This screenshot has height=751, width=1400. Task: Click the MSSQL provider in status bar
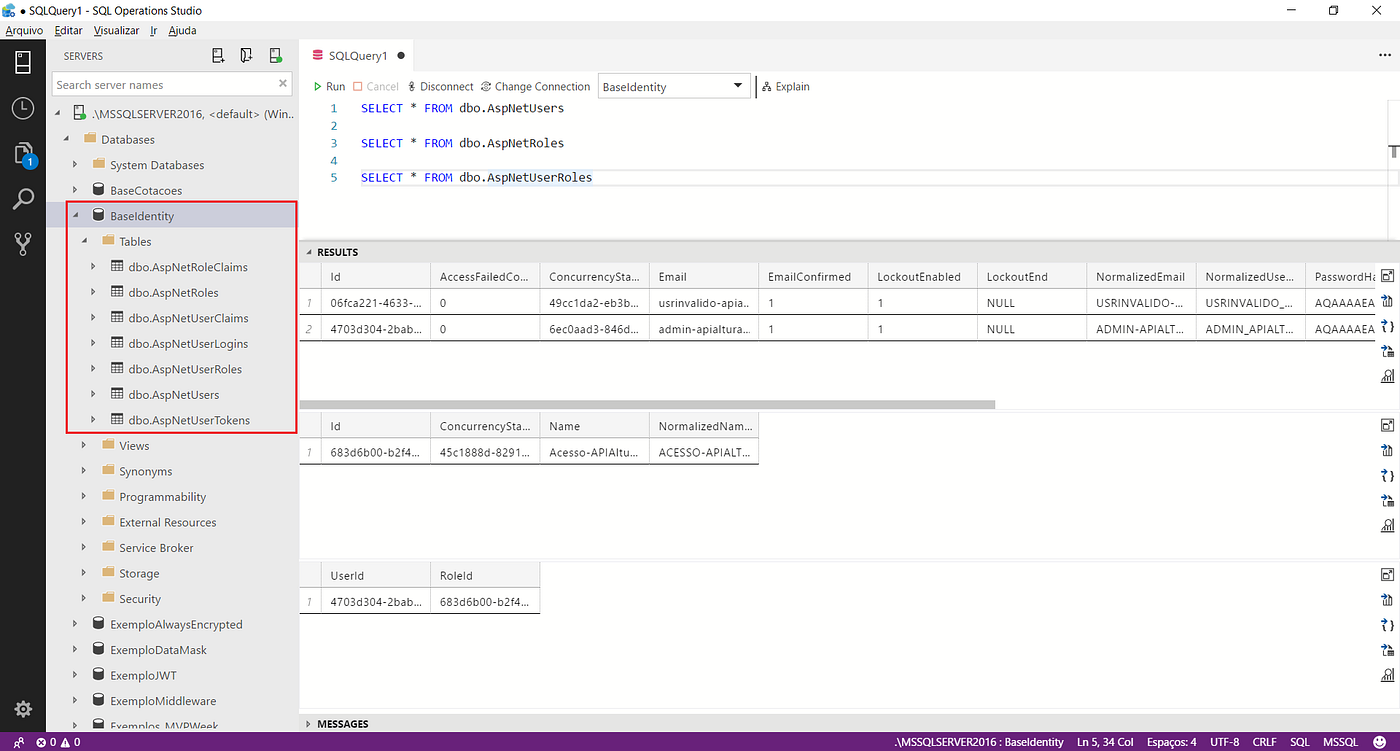point(1340,742)
